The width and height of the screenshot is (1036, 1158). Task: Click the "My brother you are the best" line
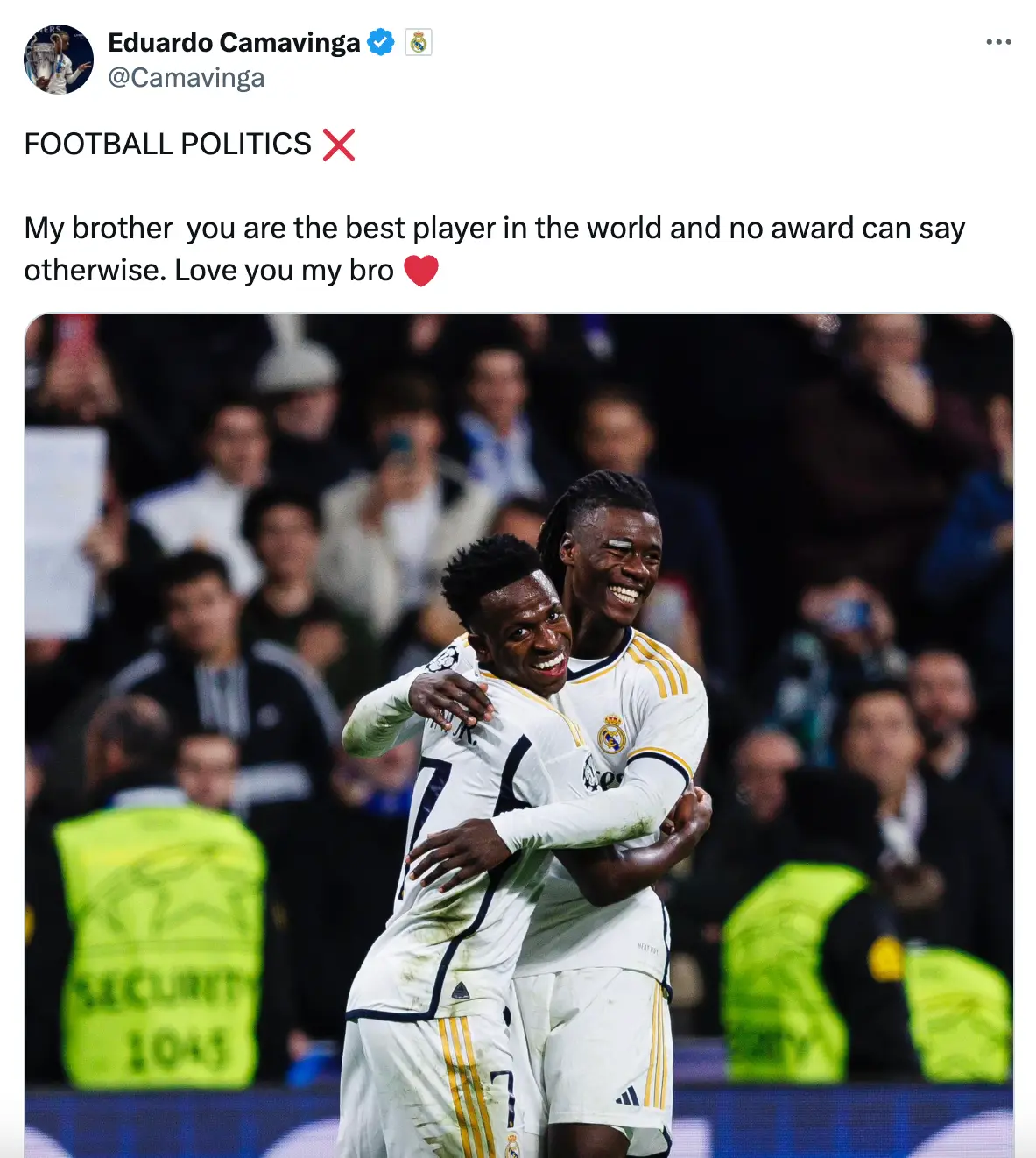(495, 228)
